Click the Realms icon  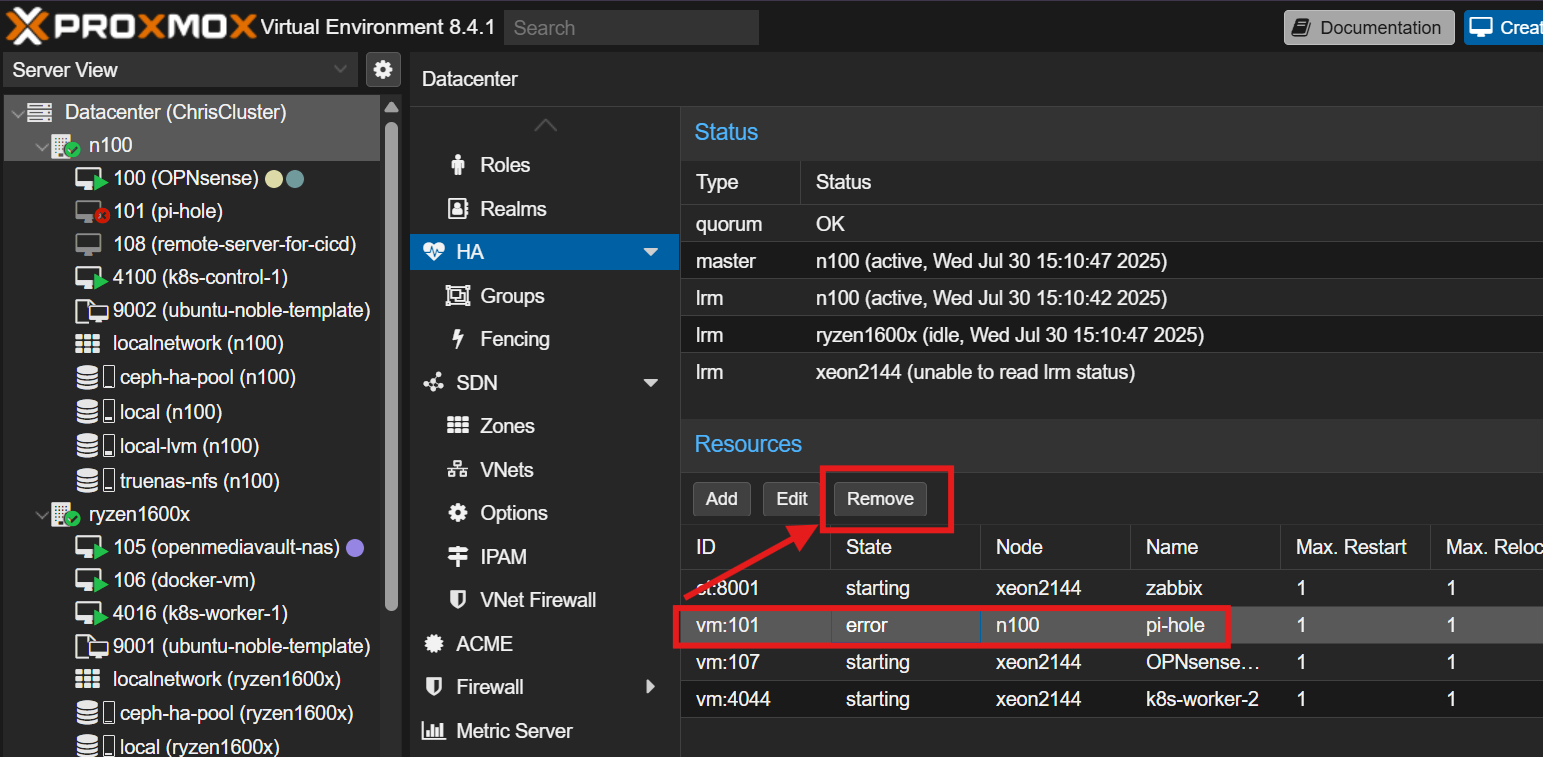[458, 209]
